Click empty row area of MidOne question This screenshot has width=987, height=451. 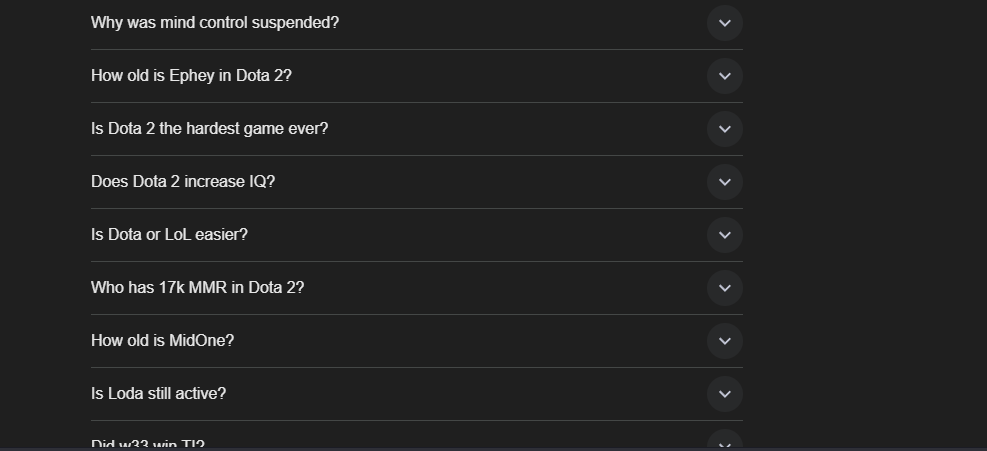tap(469, 341)
